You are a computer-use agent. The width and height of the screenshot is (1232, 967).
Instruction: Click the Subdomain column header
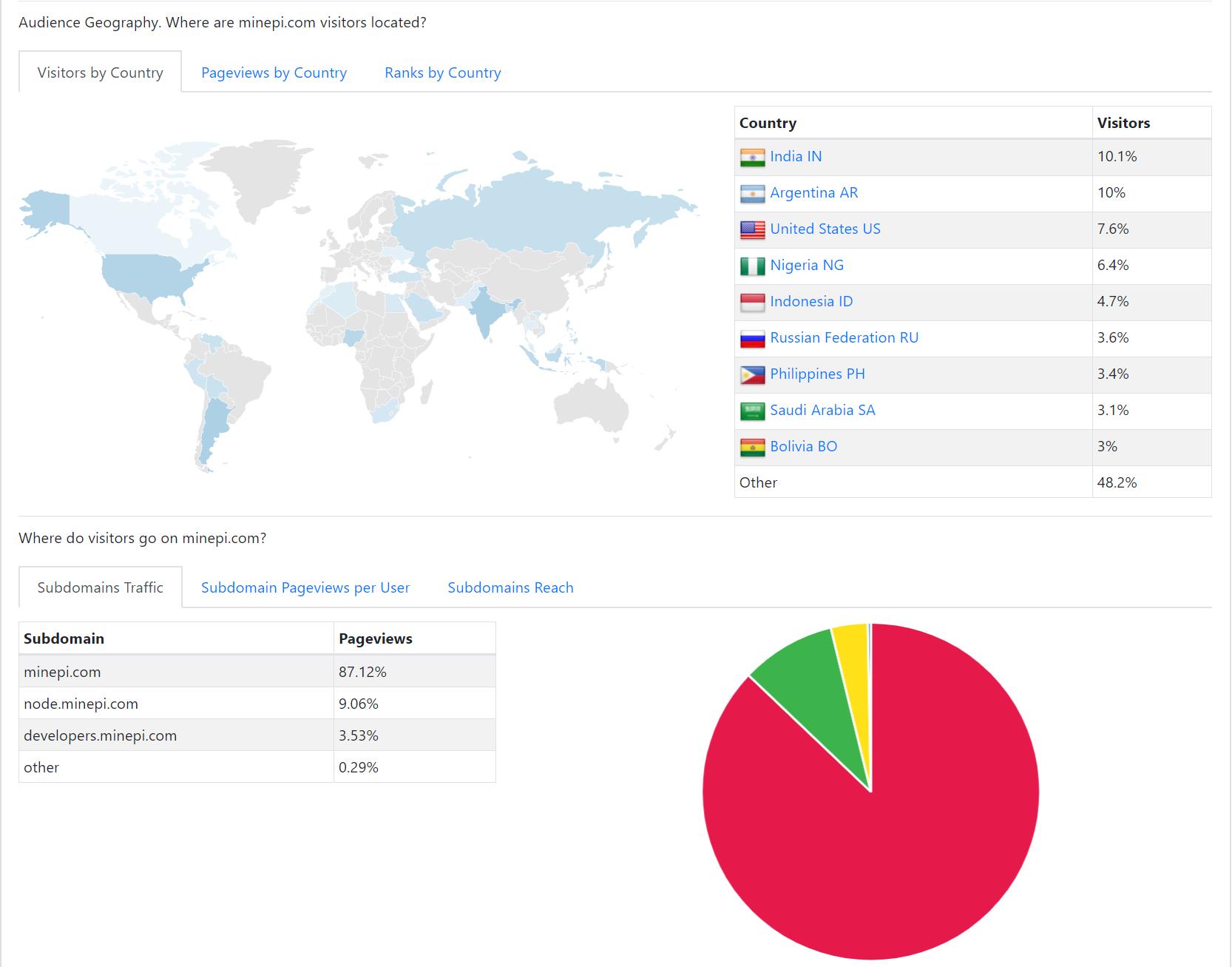[176, 639]
